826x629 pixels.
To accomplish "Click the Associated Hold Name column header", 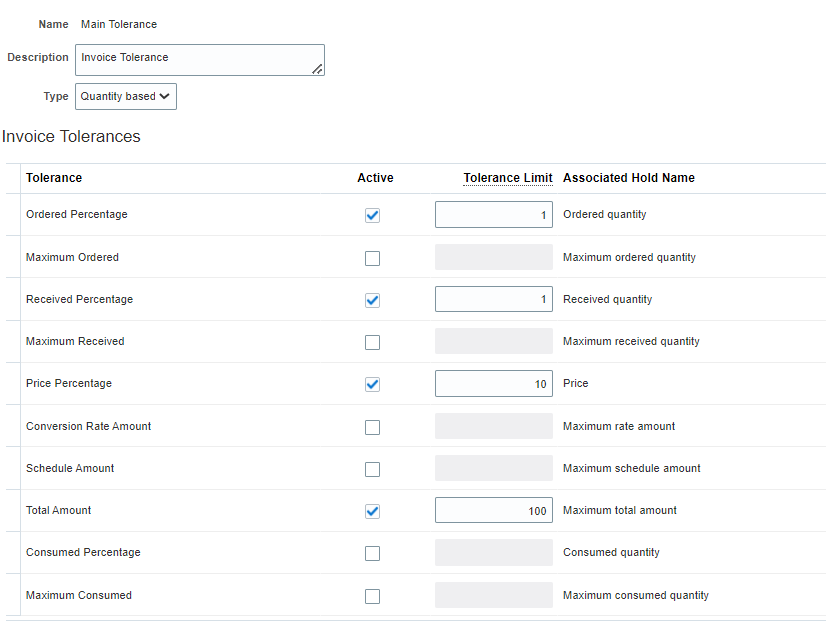I will click(x=628, y=178).
